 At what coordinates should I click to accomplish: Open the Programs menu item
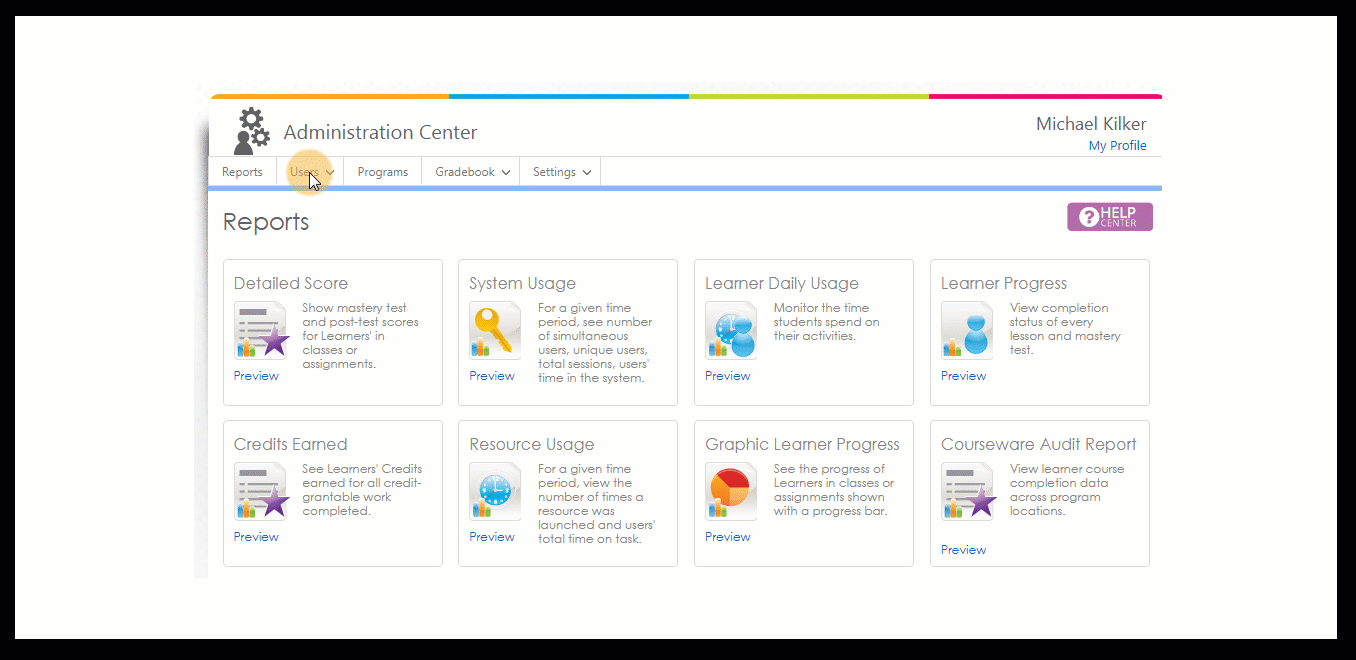click(382, 172)
